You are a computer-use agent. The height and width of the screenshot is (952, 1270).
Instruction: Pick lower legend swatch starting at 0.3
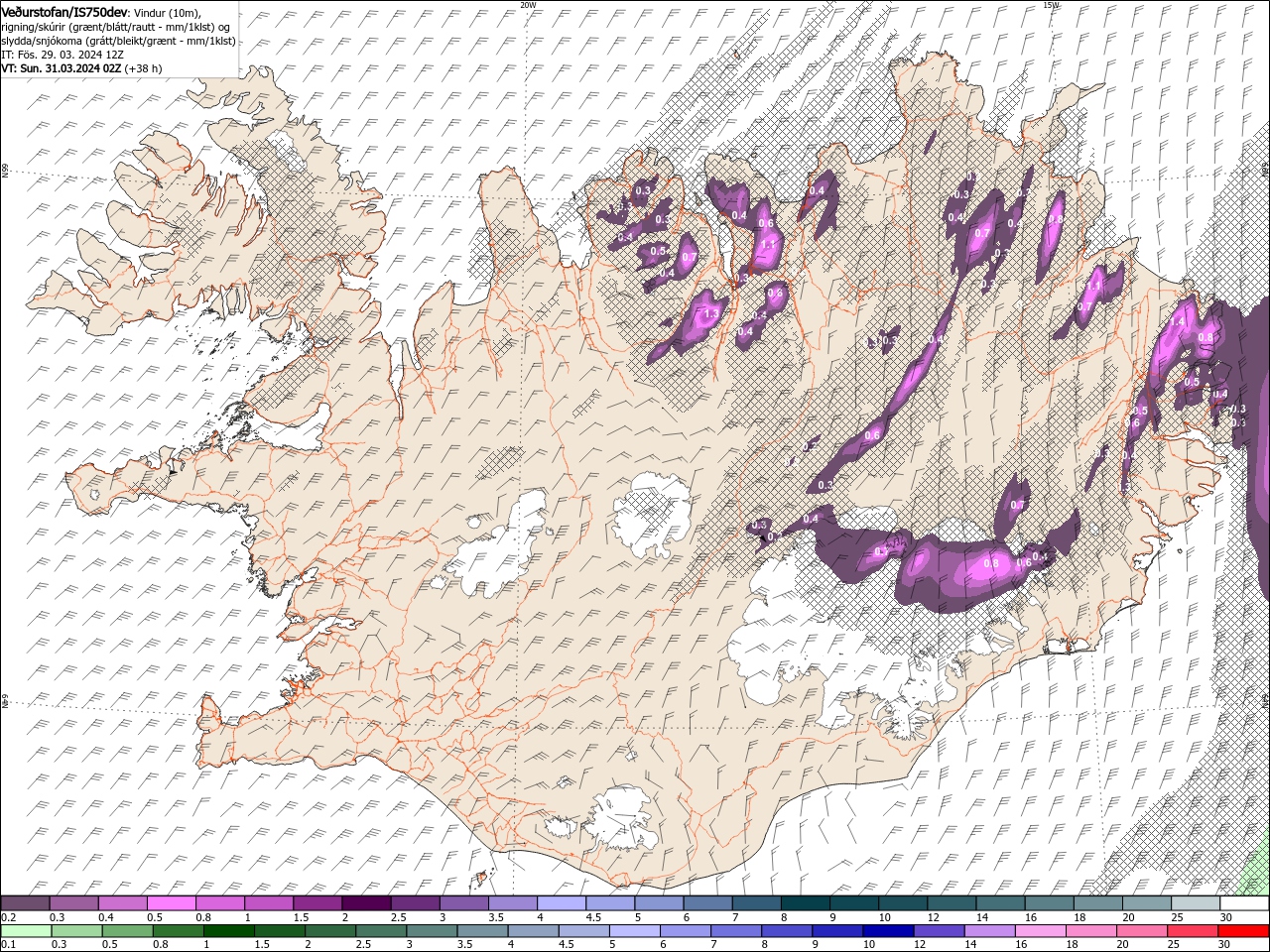pos(76,931)
